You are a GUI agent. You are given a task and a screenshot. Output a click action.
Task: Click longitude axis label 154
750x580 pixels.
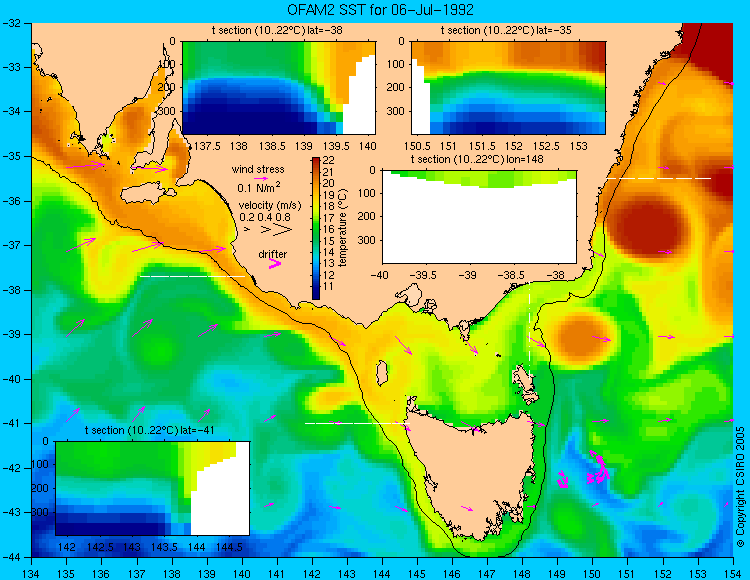tap(733, 573)
